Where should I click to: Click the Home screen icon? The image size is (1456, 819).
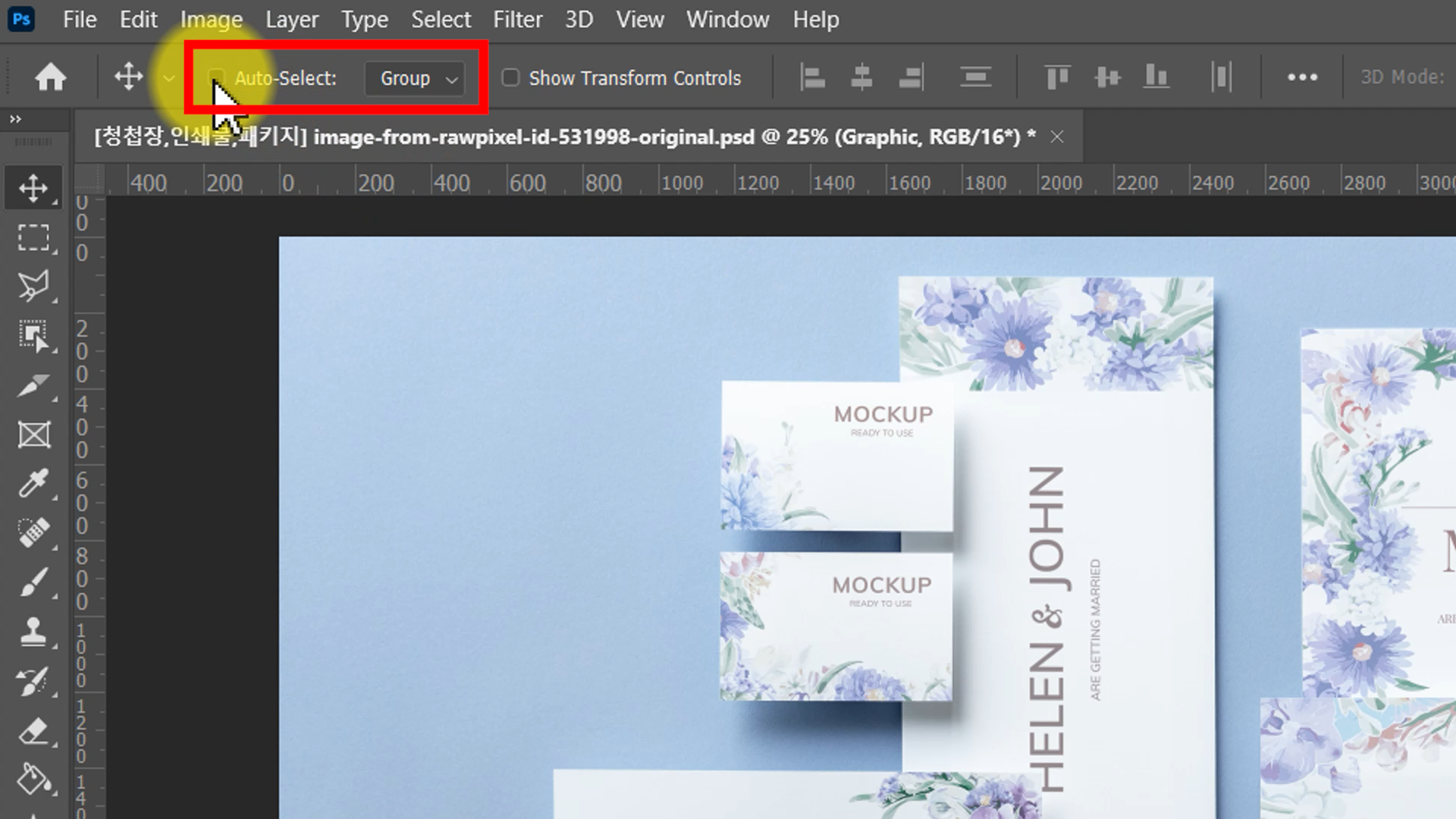pos(51,77)
